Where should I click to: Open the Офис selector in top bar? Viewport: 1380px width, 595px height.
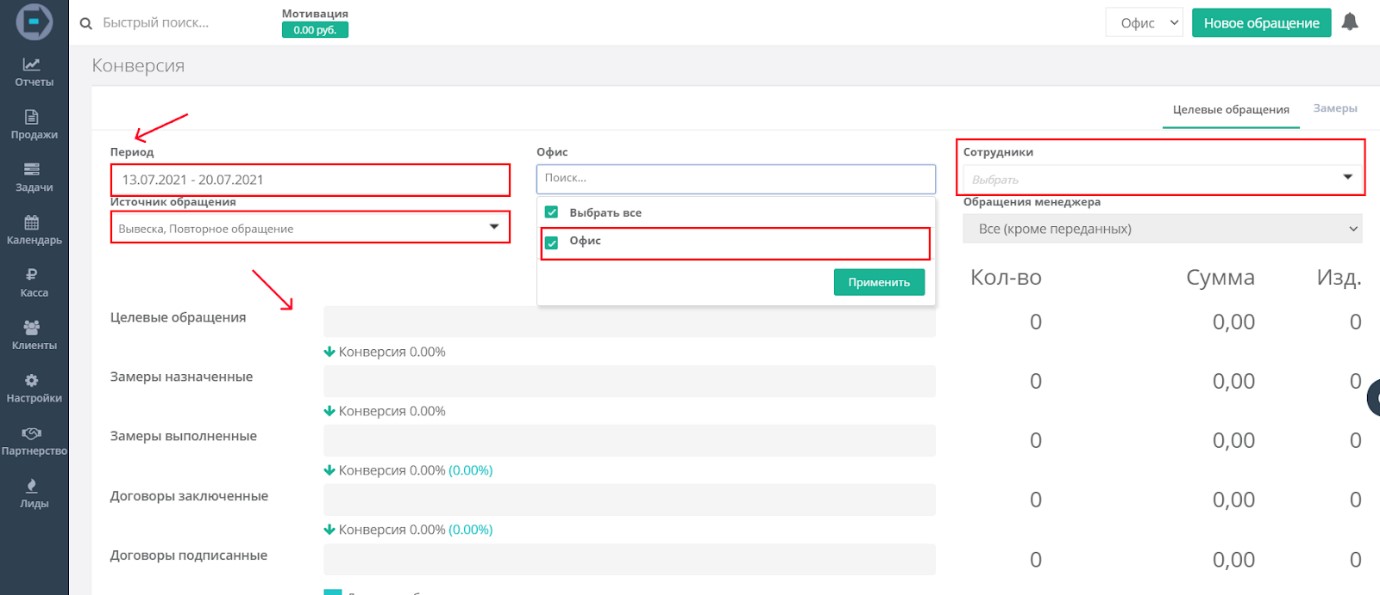point(1144,23)
